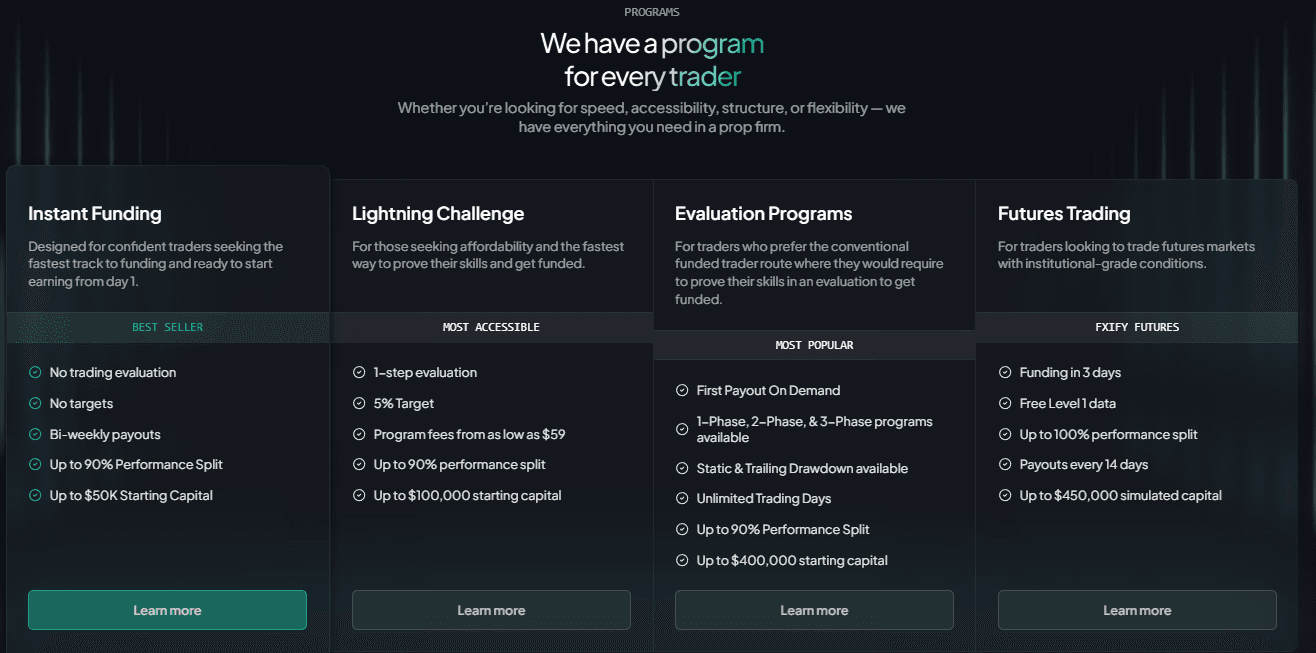
Task: Click the check icon beside 'Funding in 3 days'
Action: pos(1004,372)
